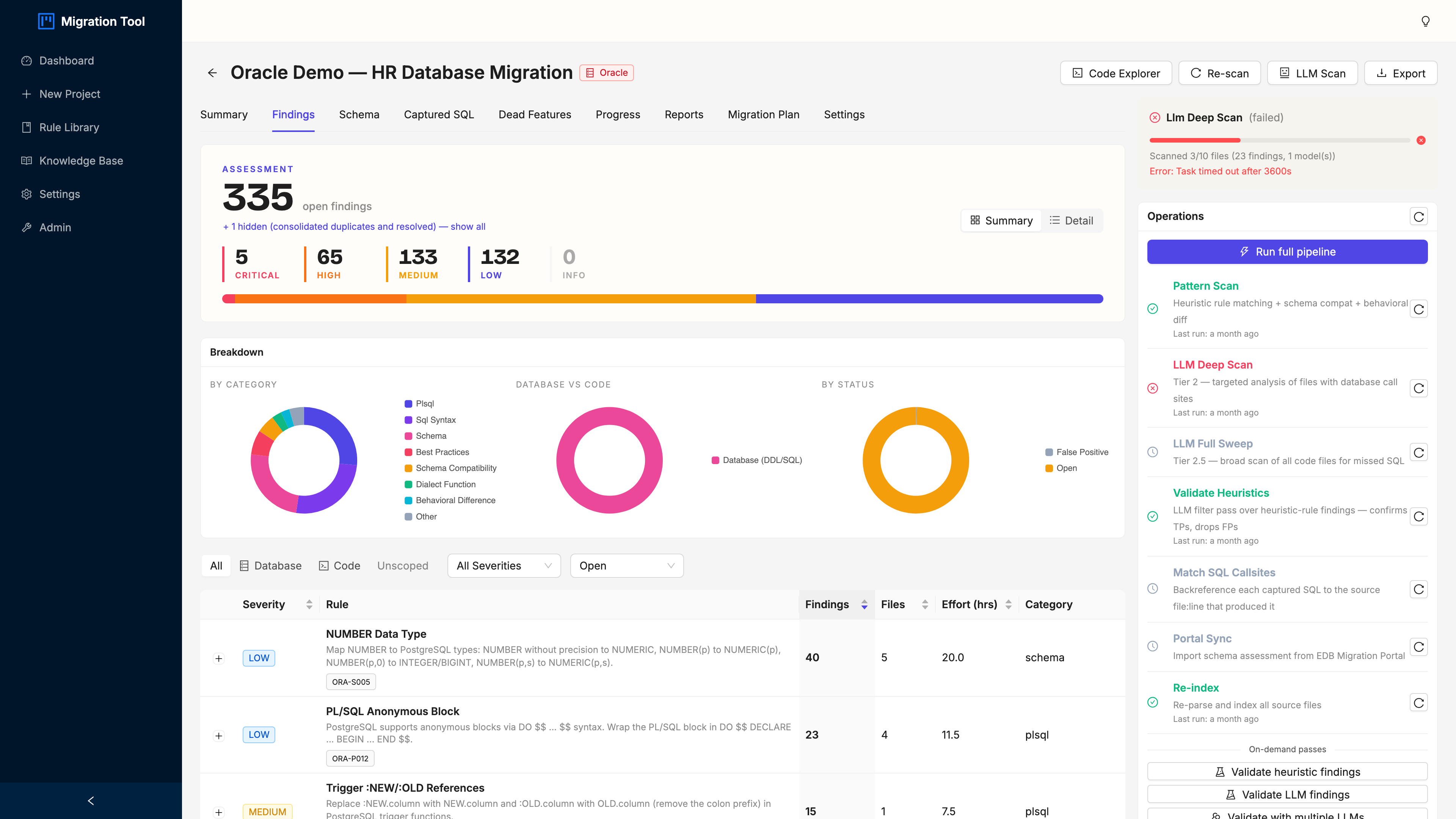Switch to the Schema tab
Image resolution: width=1456 pixels, height=819 pixels.
coord(359,115)
